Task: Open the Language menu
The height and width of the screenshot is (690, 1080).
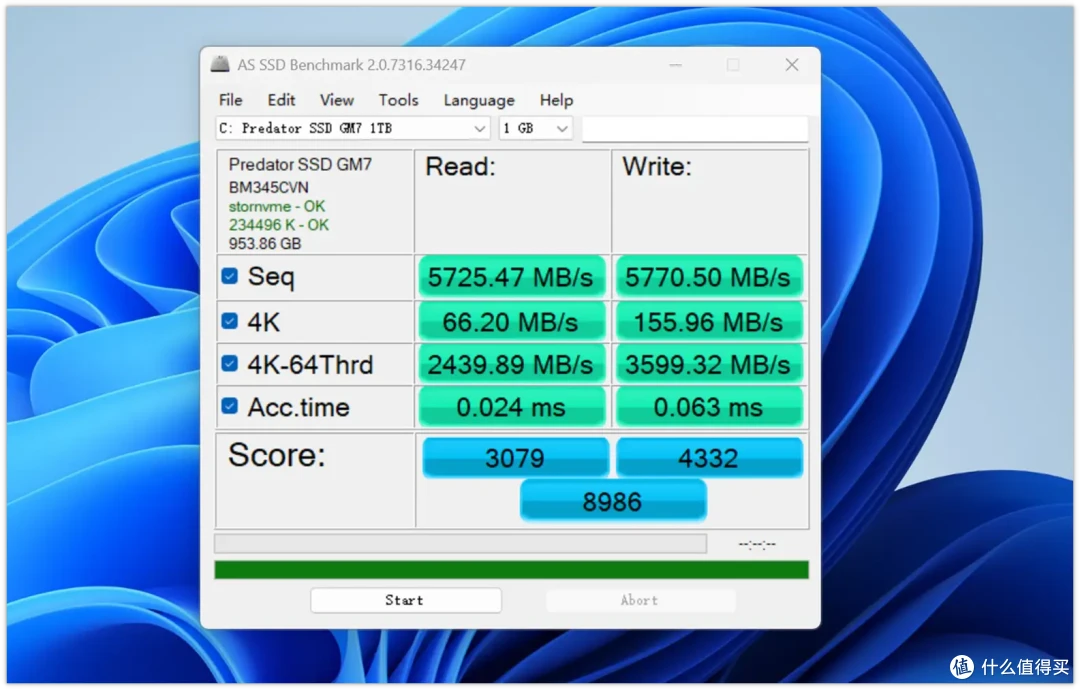Action: pos(479,101)
